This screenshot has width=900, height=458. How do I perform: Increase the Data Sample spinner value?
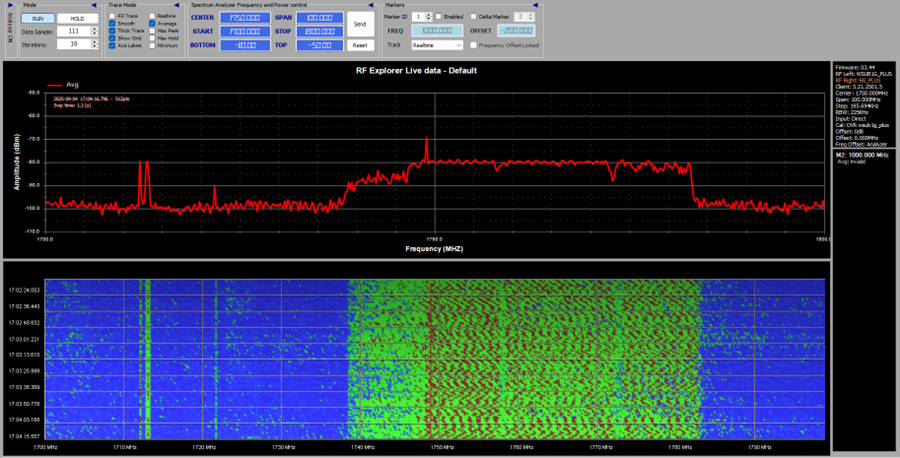tap(92, 29)
